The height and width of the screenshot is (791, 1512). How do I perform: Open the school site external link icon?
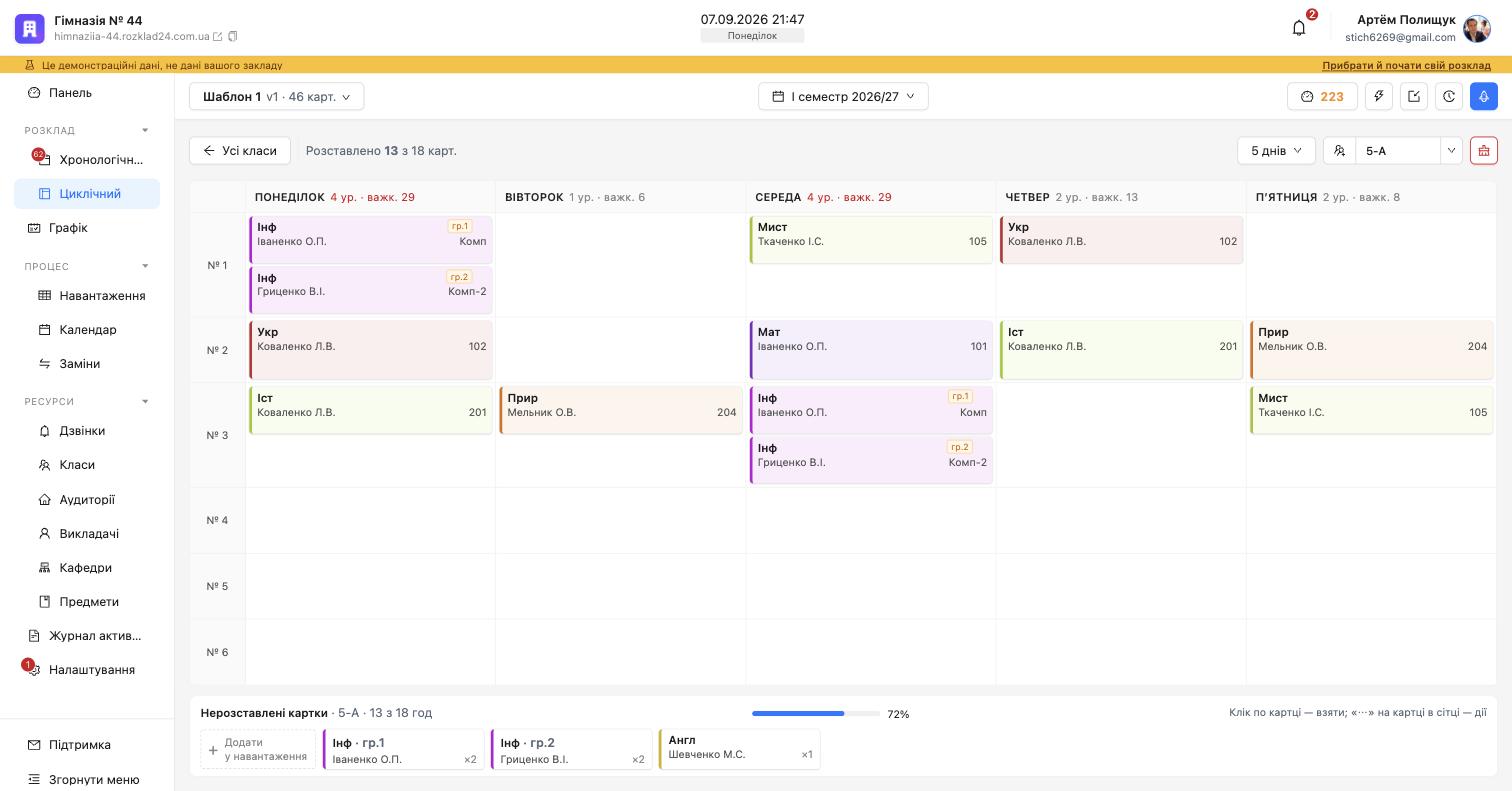tap(218, 37)
